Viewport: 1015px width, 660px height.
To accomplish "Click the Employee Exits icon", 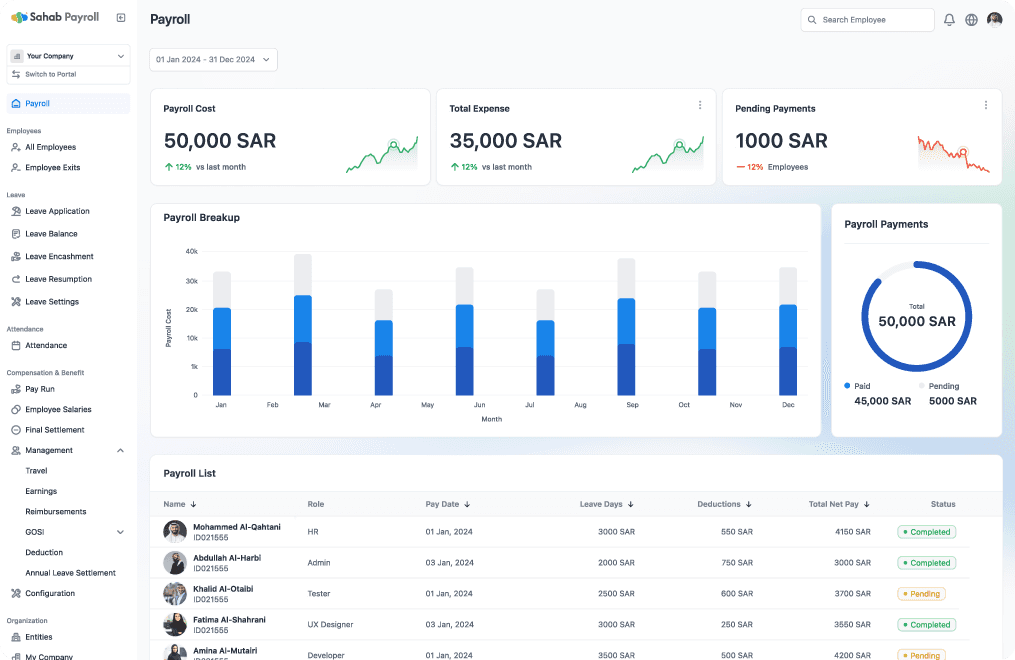I will 16,168.
